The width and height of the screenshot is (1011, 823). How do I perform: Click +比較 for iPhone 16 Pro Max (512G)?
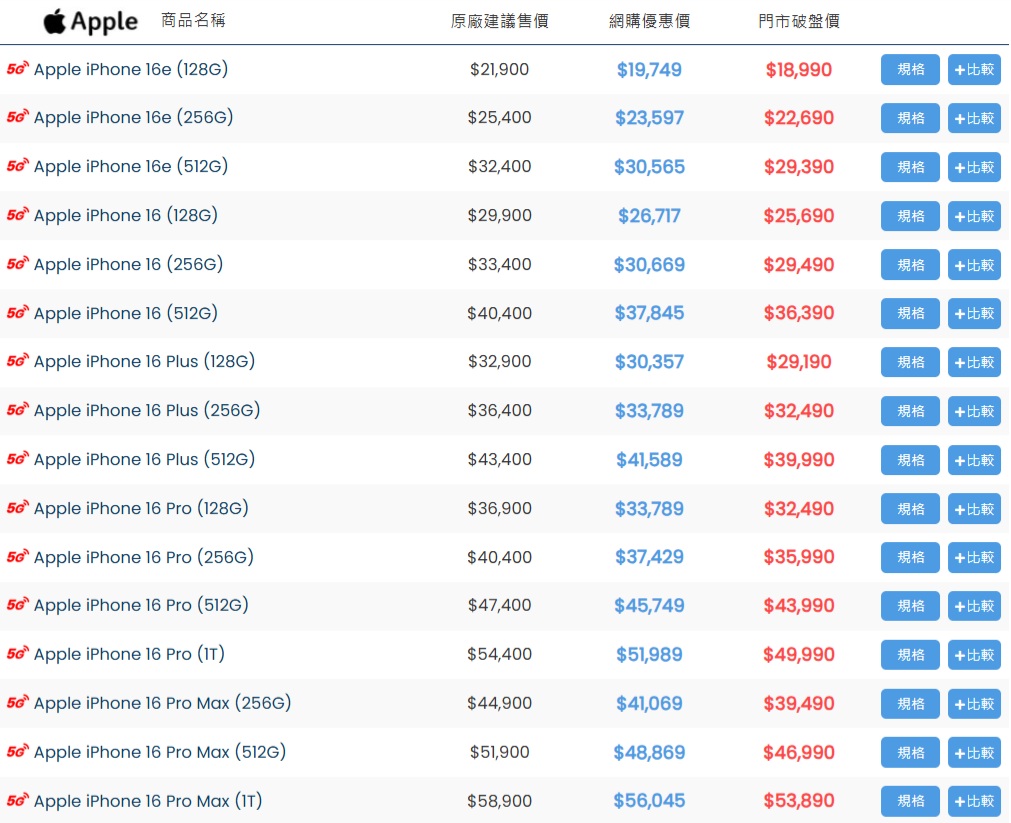(x=974, y=753)
